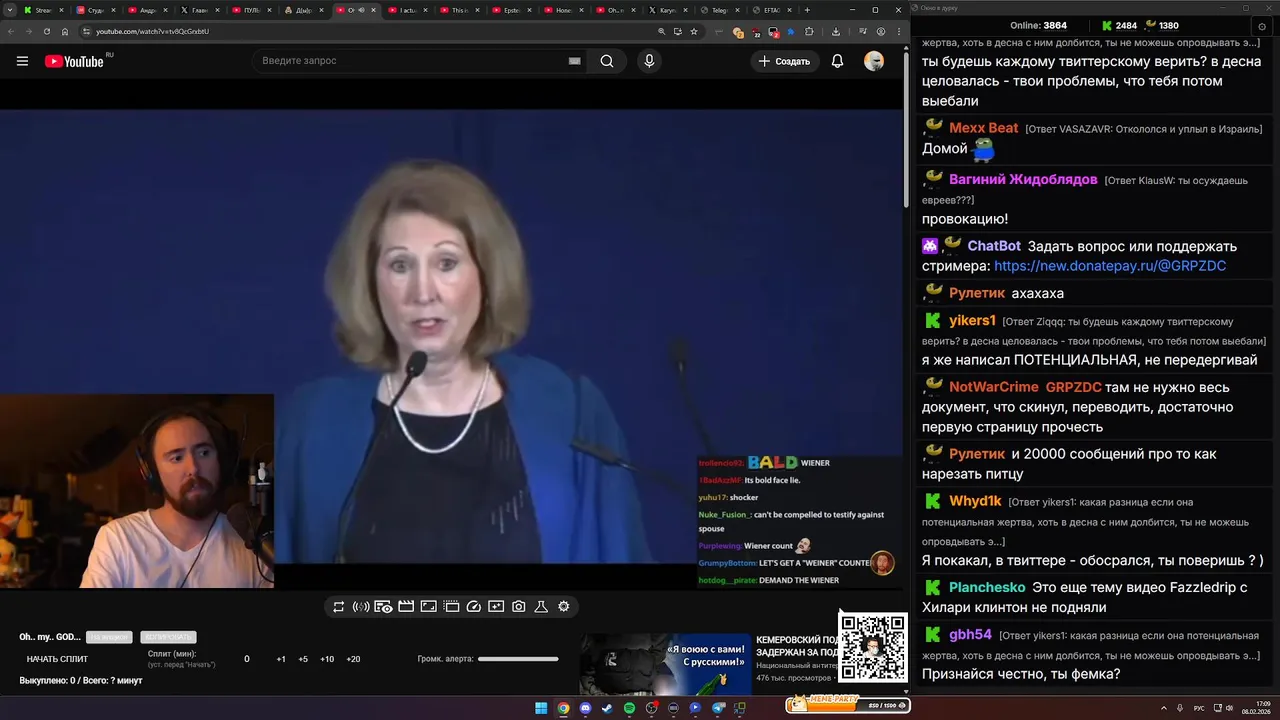Click the Создать button
This screenshot has width=1280, height=720.
point(785,61)
